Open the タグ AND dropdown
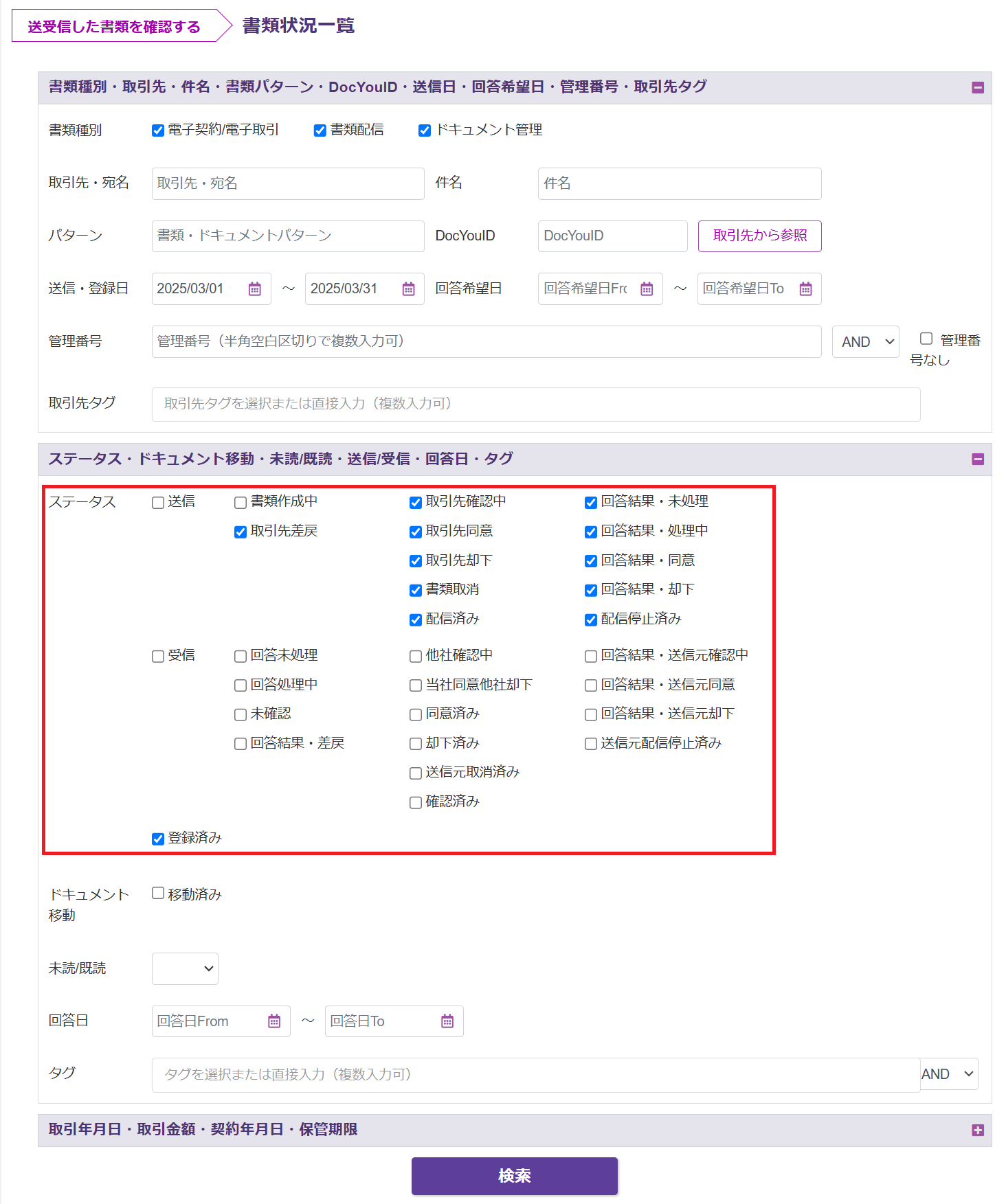 (949, 1074)
